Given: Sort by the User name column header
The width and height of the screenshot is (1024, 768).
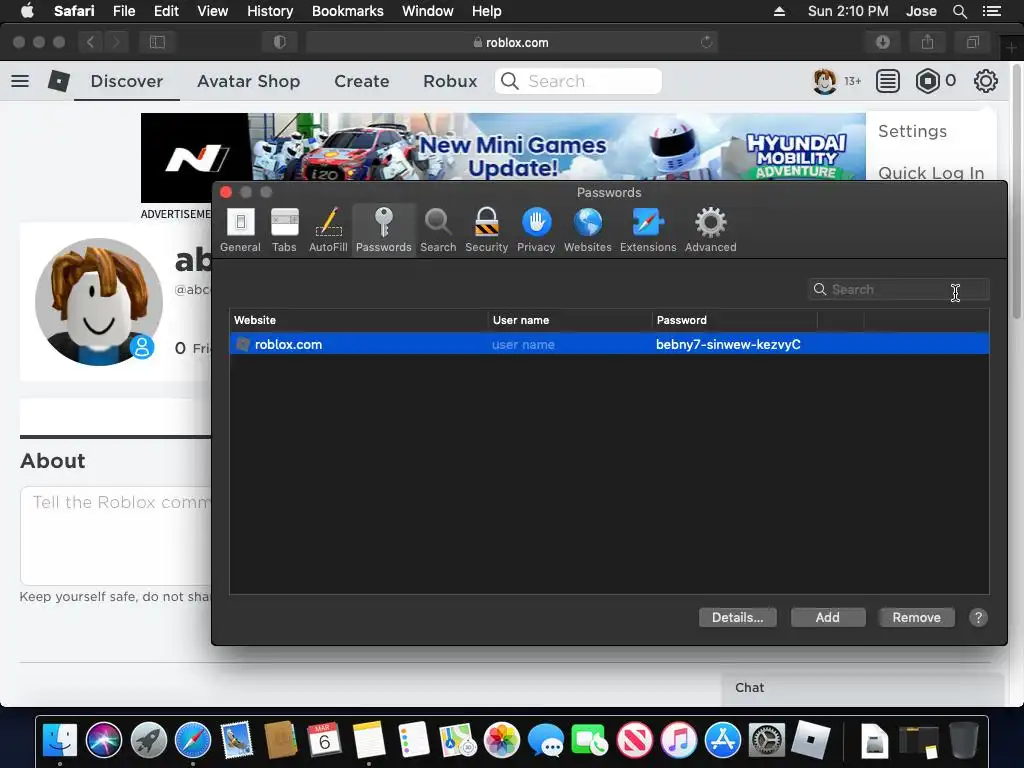Looking at the screenshot, I should coord(570,320).
